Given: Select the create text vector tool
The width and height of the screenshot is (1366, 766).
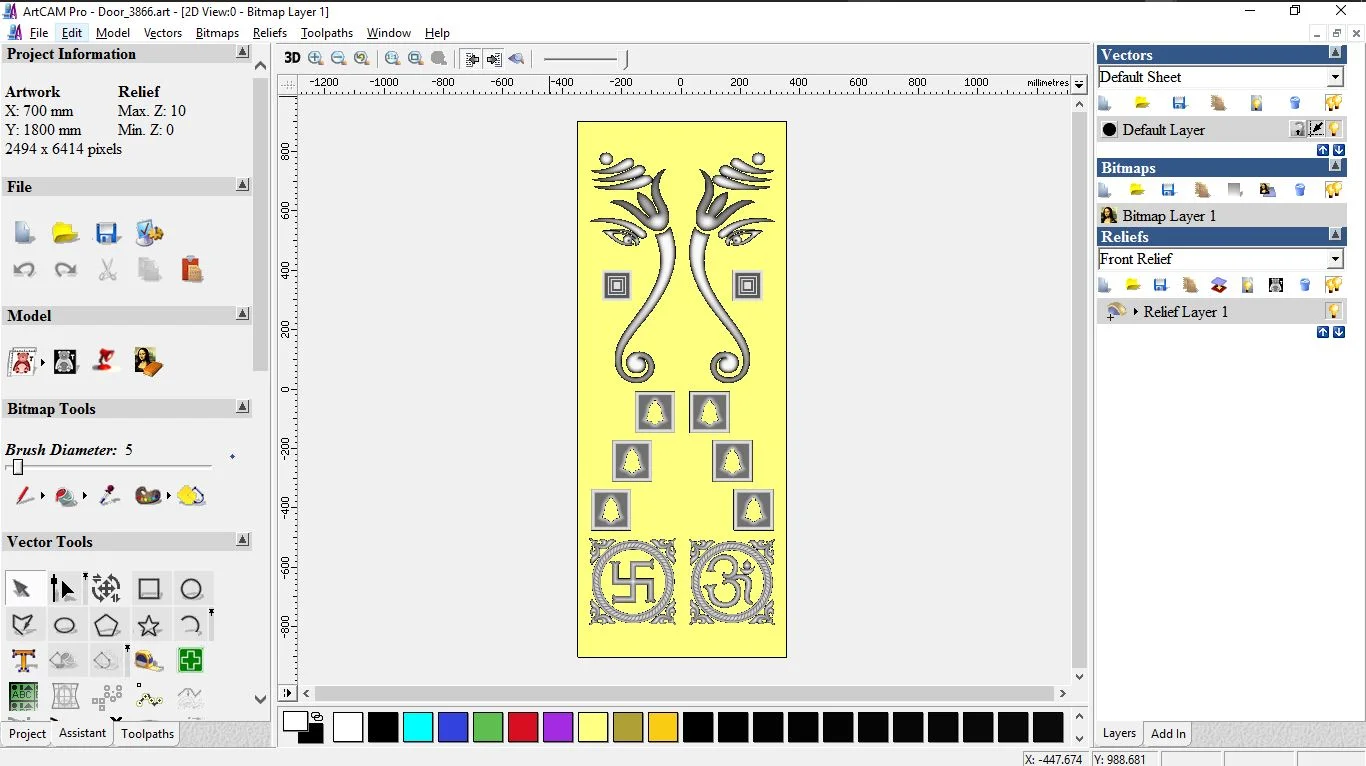Looking at the screenshot, I should tap(24, 661).
